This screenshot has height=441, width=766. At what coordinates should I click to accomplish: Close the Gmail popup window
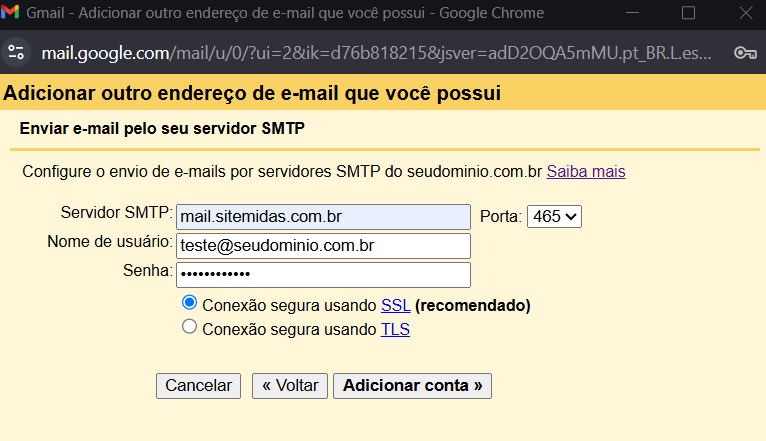coord(740,14)
